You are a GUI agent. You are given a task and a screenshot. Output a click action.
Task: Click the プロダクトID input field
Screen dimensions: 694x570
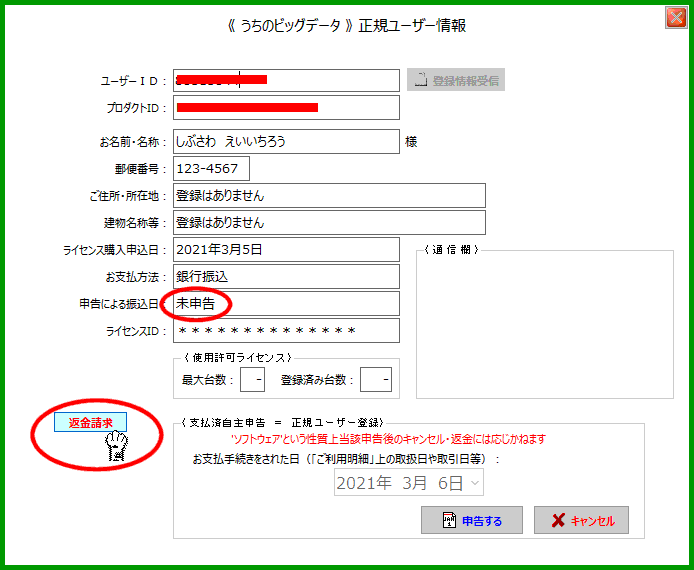click(286, 108)
